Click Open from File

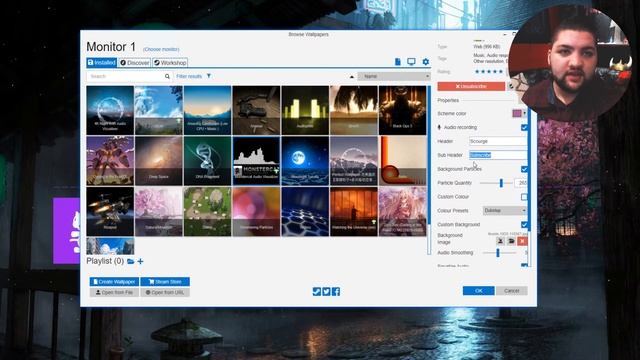[114, 292]
